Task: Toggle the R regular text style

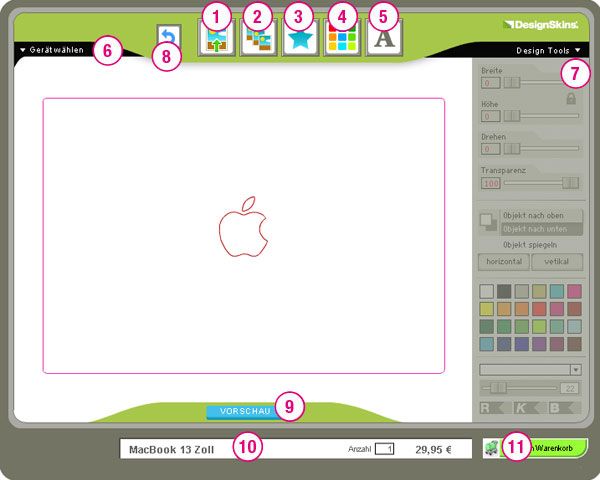Action: (x=492, y=408)
